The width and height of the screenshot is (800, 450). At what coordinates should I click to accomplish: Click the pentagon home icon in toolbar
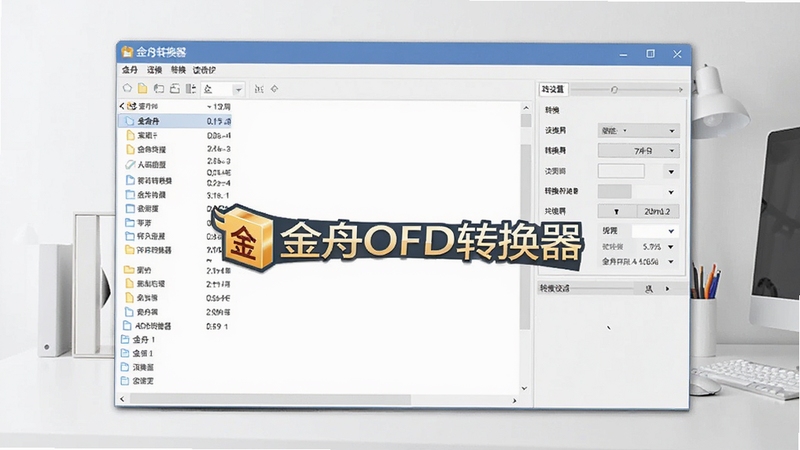point(127,88)
